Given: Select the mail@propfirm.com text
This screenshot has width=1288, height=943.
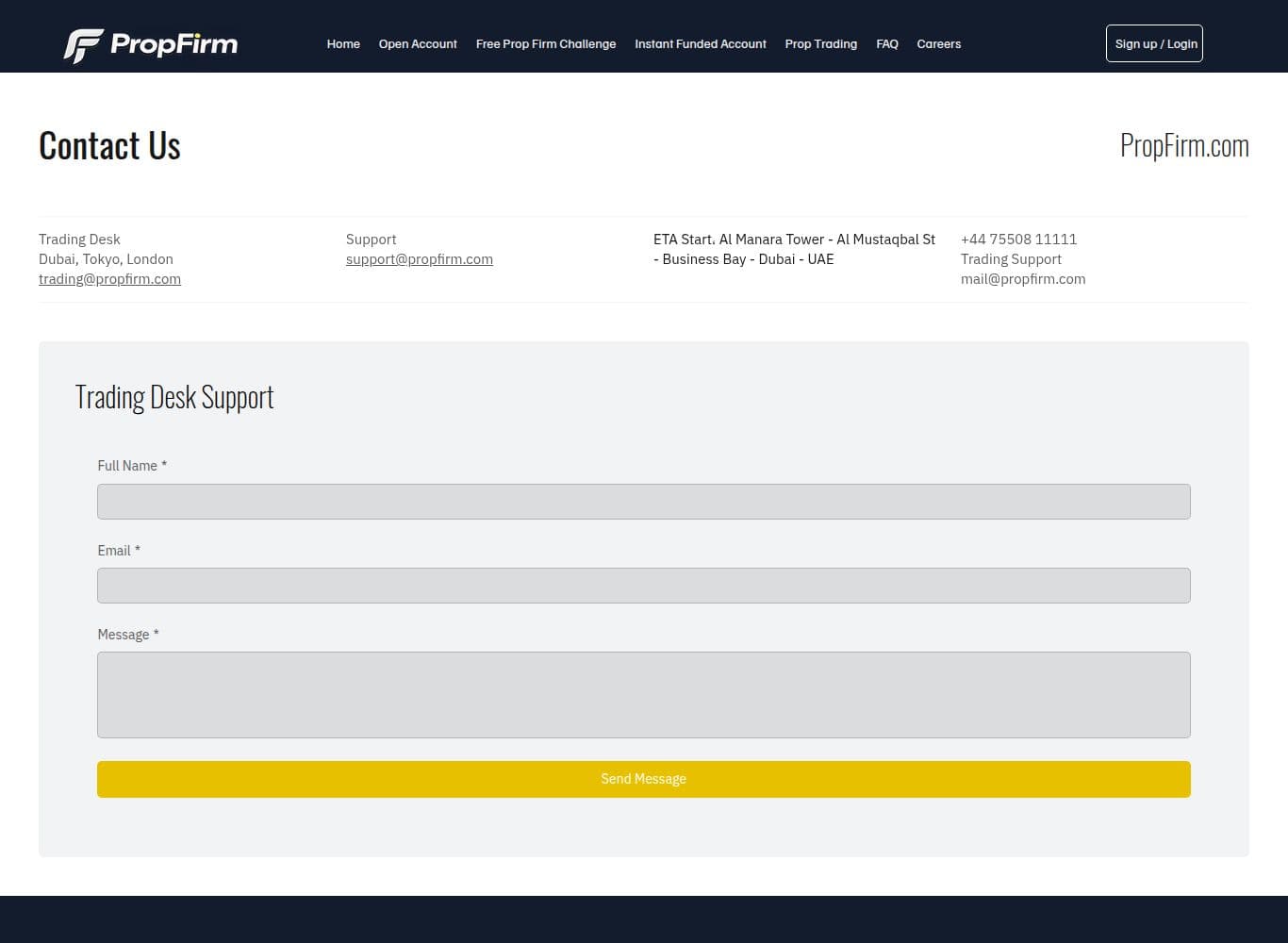Looking at the screenshot, I should click(1023, 279).
